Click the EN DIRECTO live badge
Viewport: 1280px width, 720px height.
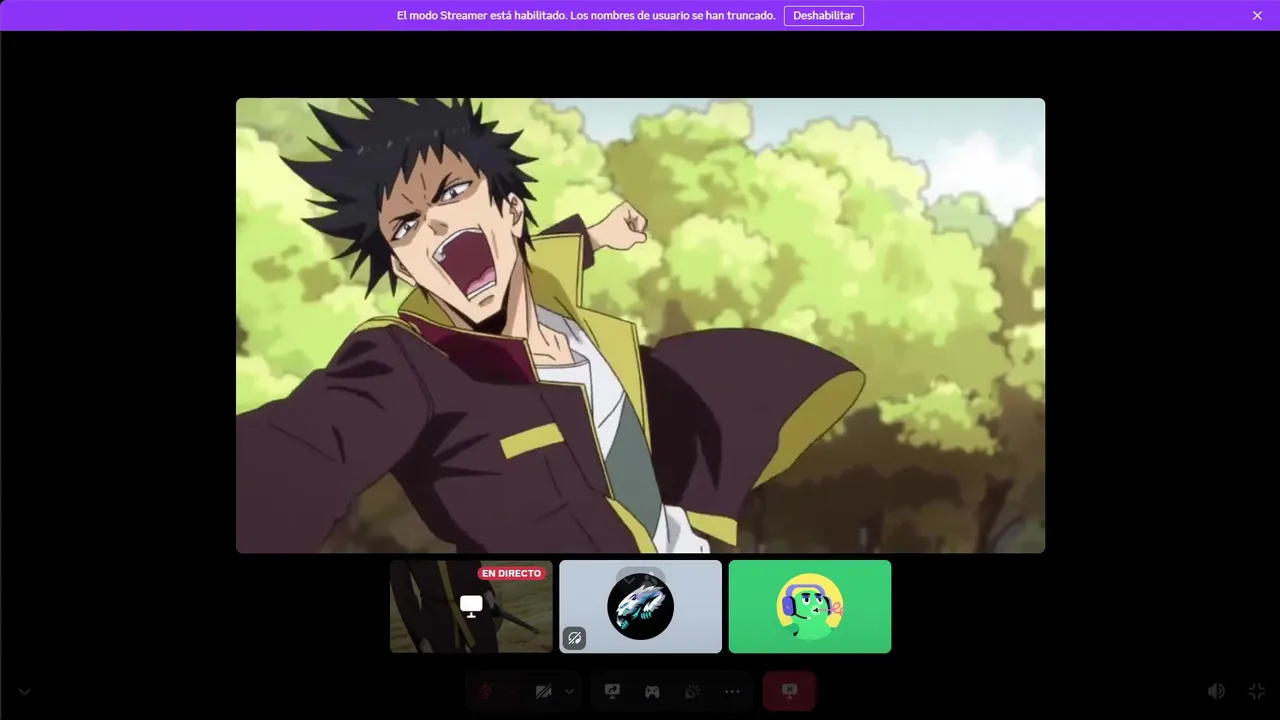(x=511, y=573)
